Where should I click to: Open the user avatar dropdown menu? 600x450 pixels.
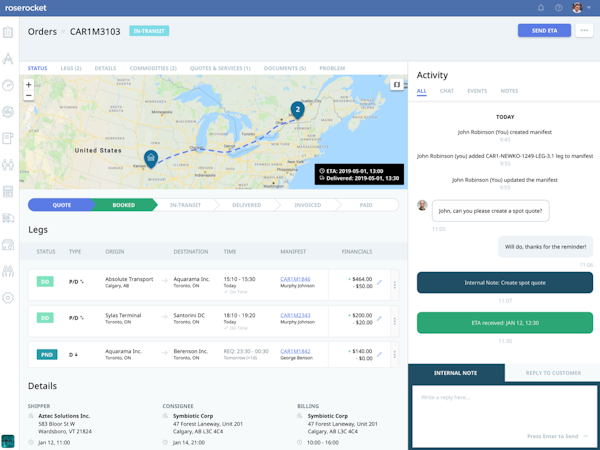pos(580,8)
